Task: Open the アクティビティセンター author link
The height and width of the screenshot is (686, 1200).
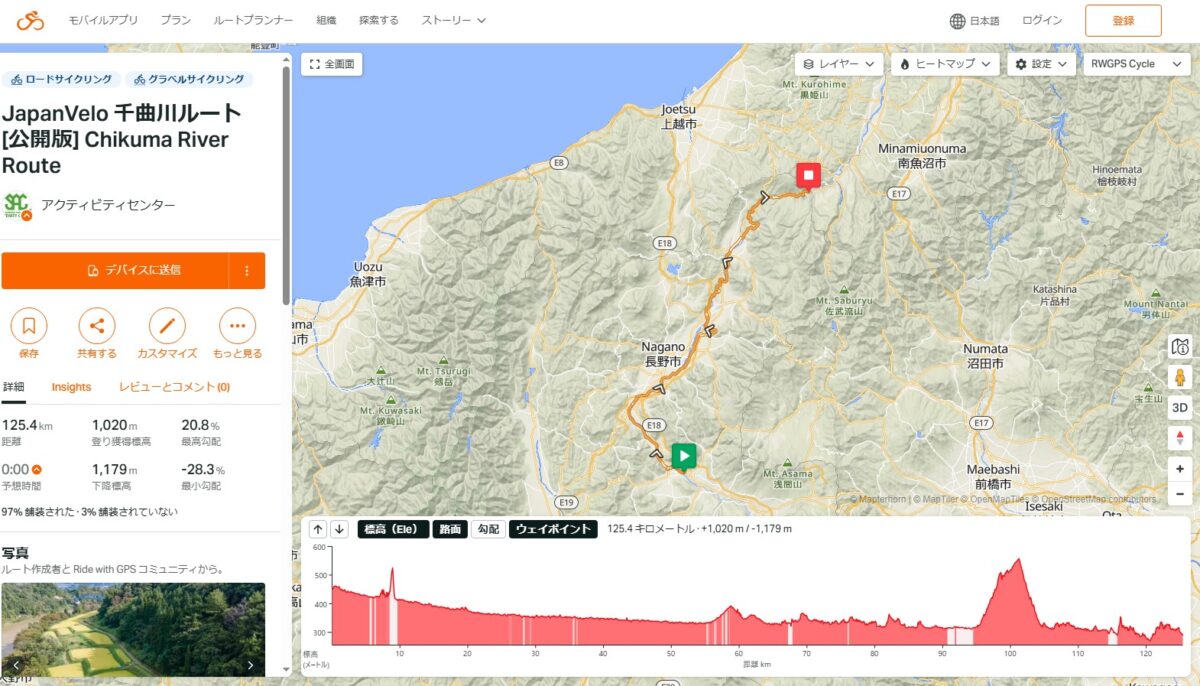Action: (x=108, y=205)
